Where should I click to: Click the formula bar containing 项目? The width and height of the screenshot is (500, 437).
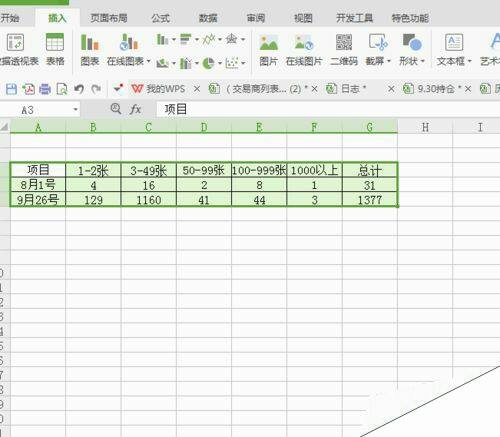pyautogui.click(x=328, y=109)
